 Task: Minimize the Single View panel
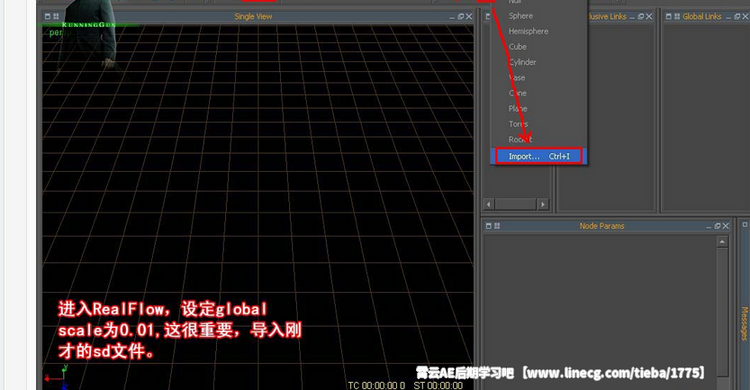pyautogui.click(x=452, y=17)
